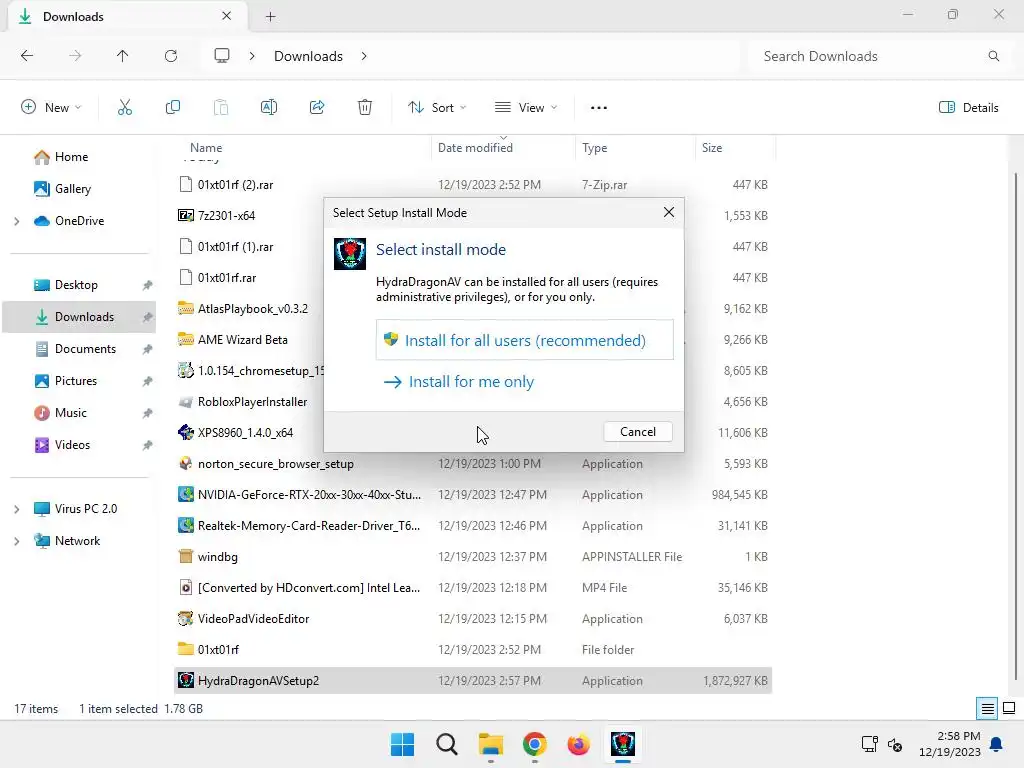Expand the OneDrive tree node

pyautogui.click(x=17, y=221)
